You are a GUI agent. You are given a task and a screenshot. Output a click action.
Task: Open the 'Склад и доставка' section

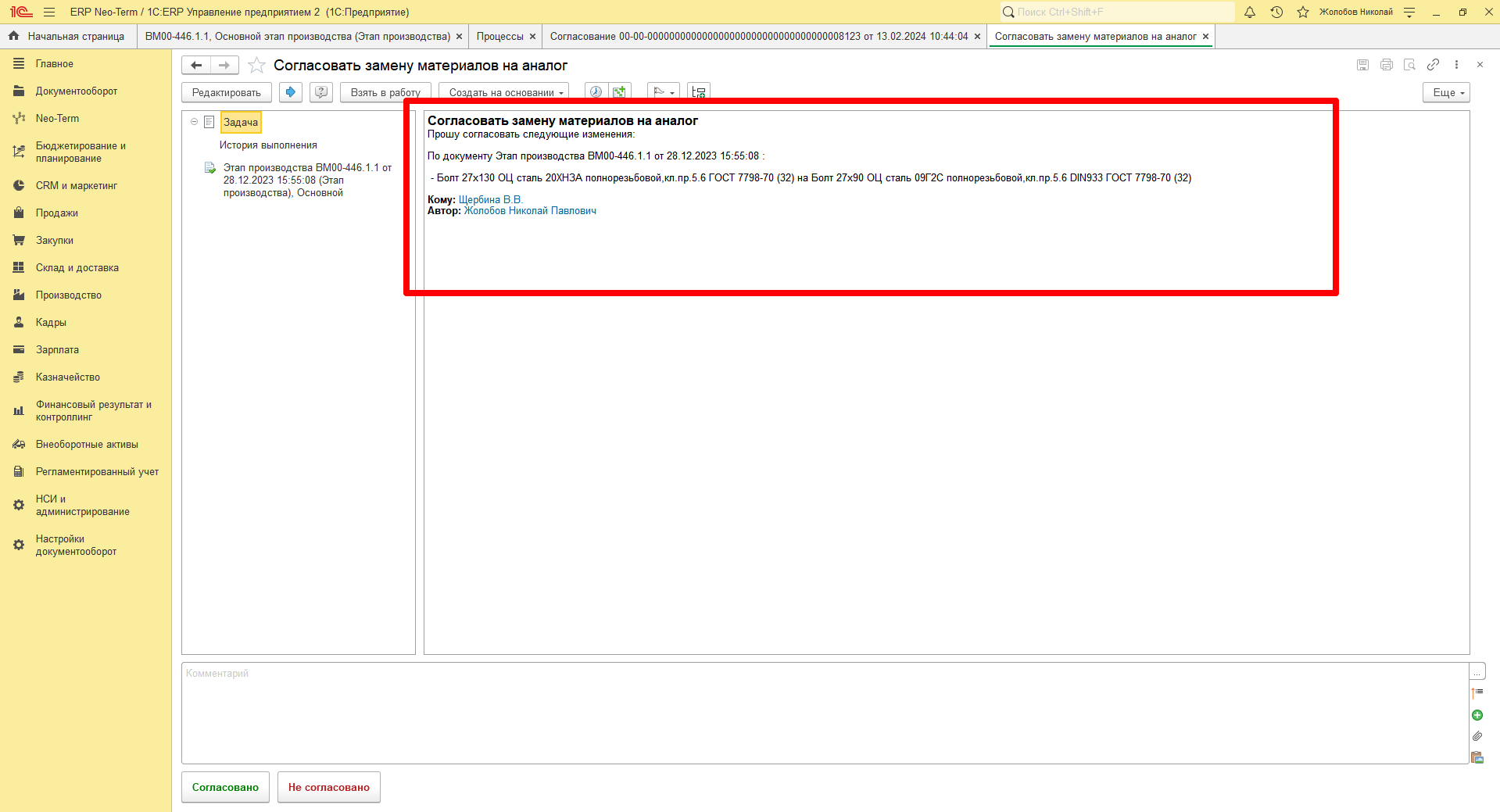(77, 268)
